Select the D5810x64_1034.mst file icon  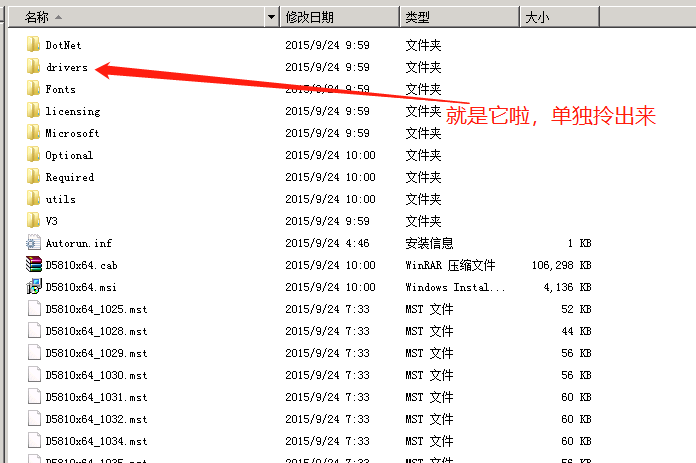pos(34,441)
